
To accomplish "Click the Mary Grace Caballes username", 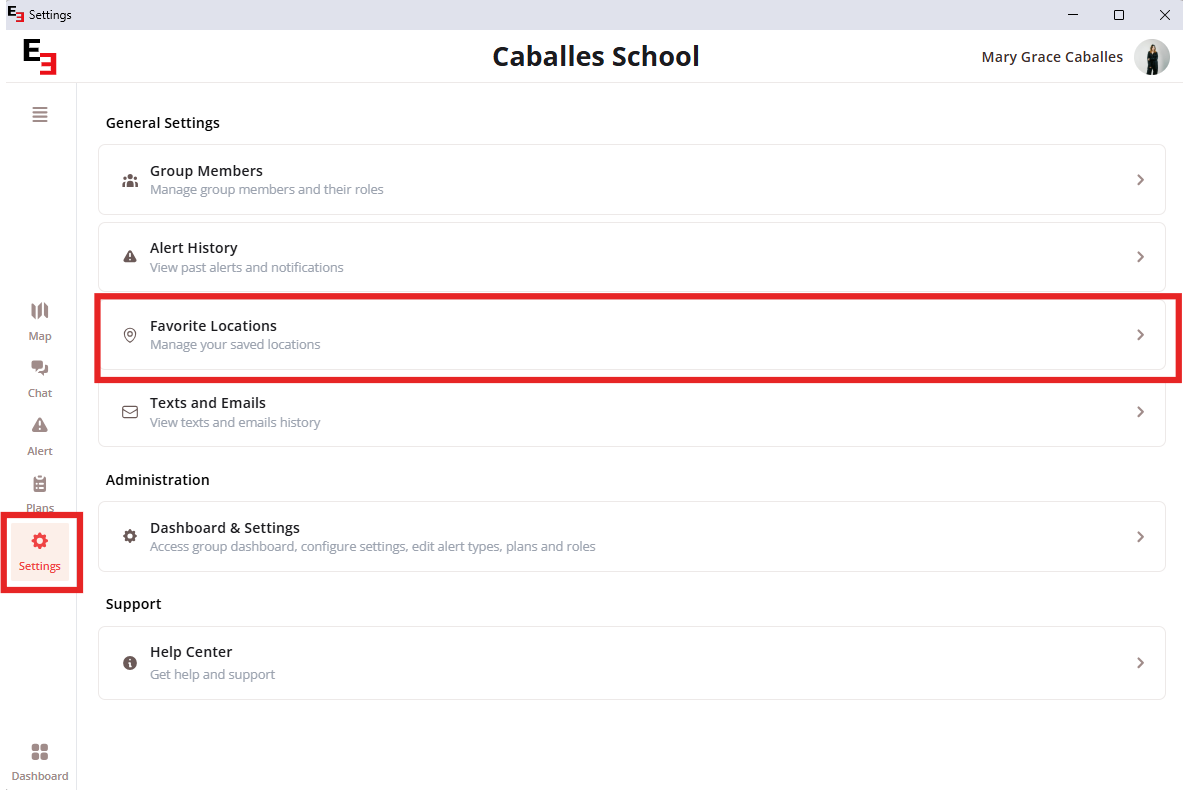I will click(1052, 57).
